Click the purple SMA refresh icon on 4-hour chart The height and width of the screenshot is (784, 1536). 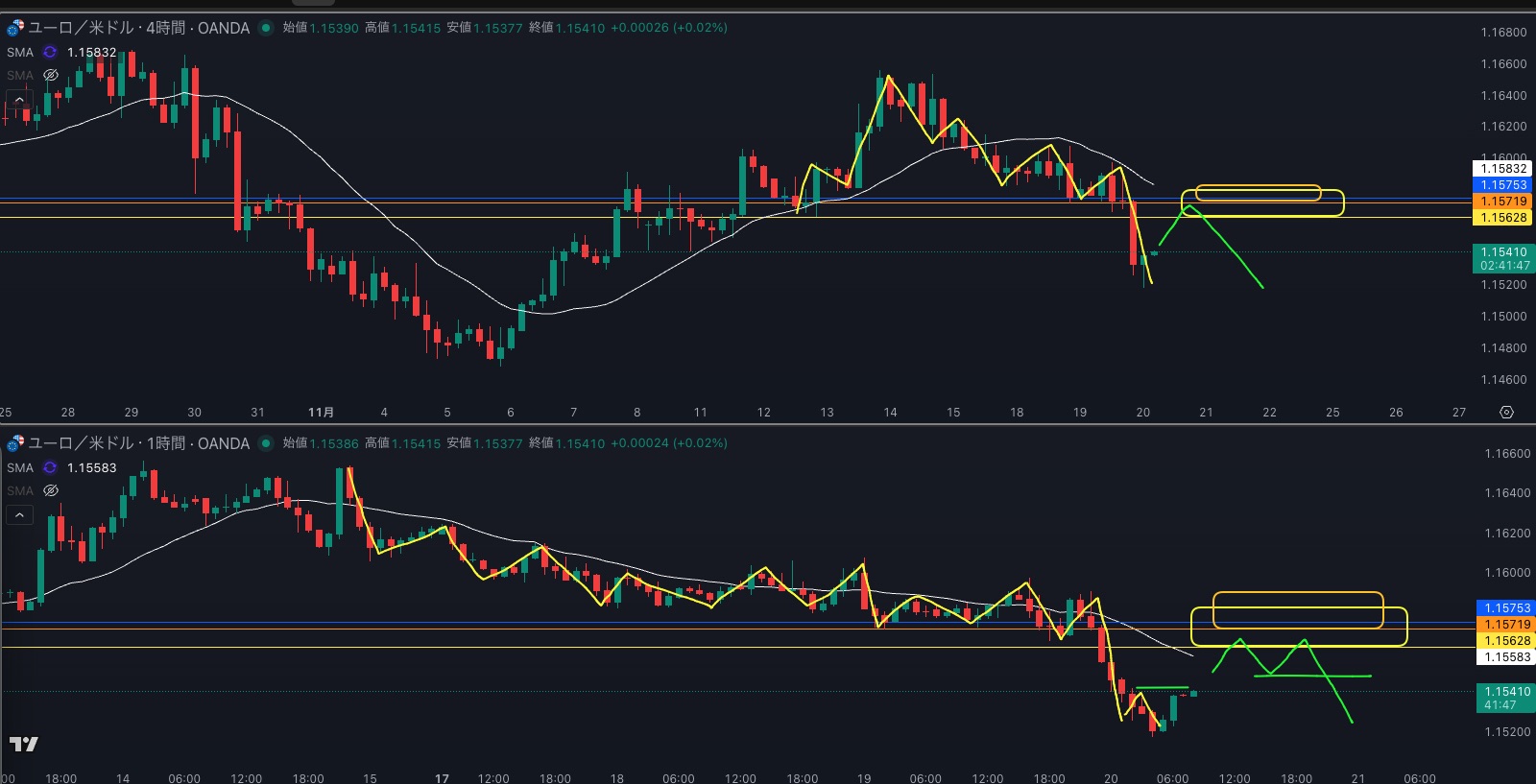pos(50,53)
